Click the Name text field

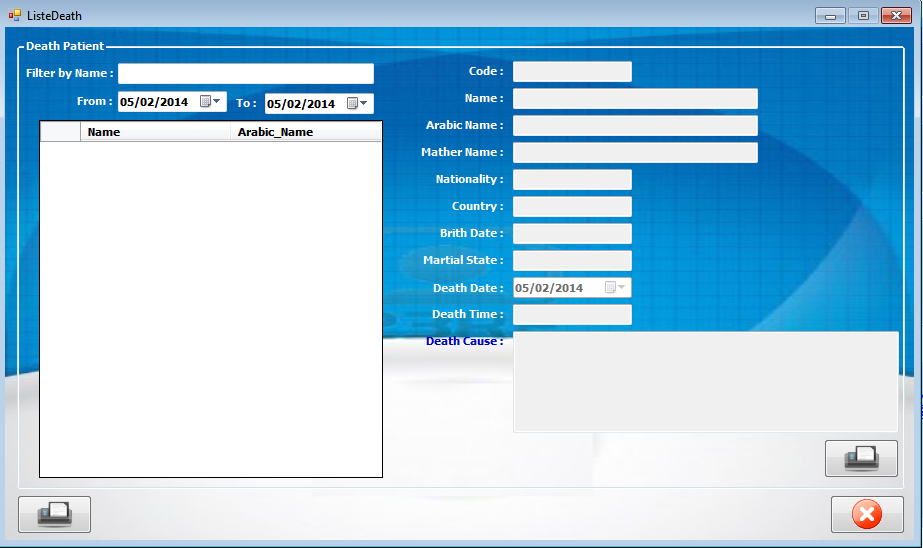(x=635, y=99)
